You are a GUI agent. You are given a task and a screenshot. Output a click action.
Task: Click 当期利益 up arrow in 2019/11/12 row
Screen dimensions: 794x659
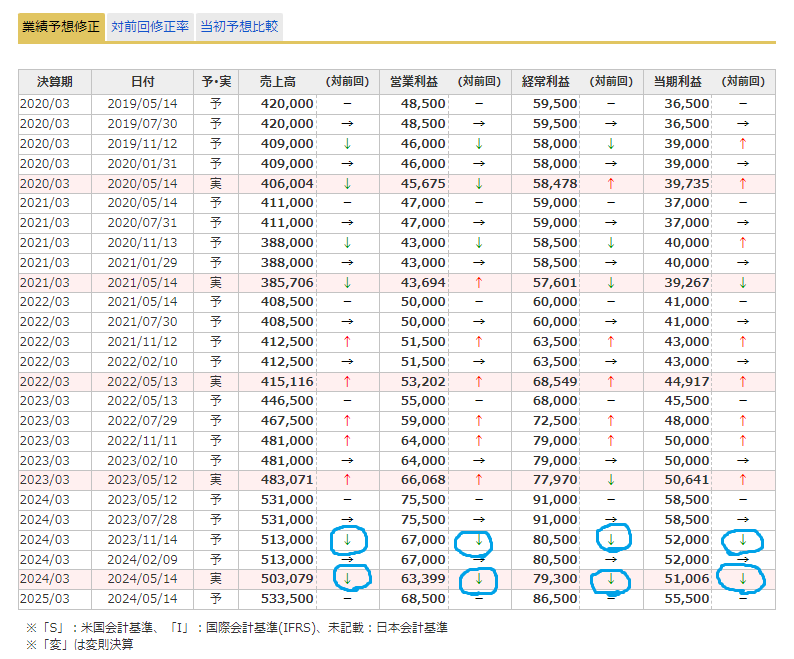742,143
